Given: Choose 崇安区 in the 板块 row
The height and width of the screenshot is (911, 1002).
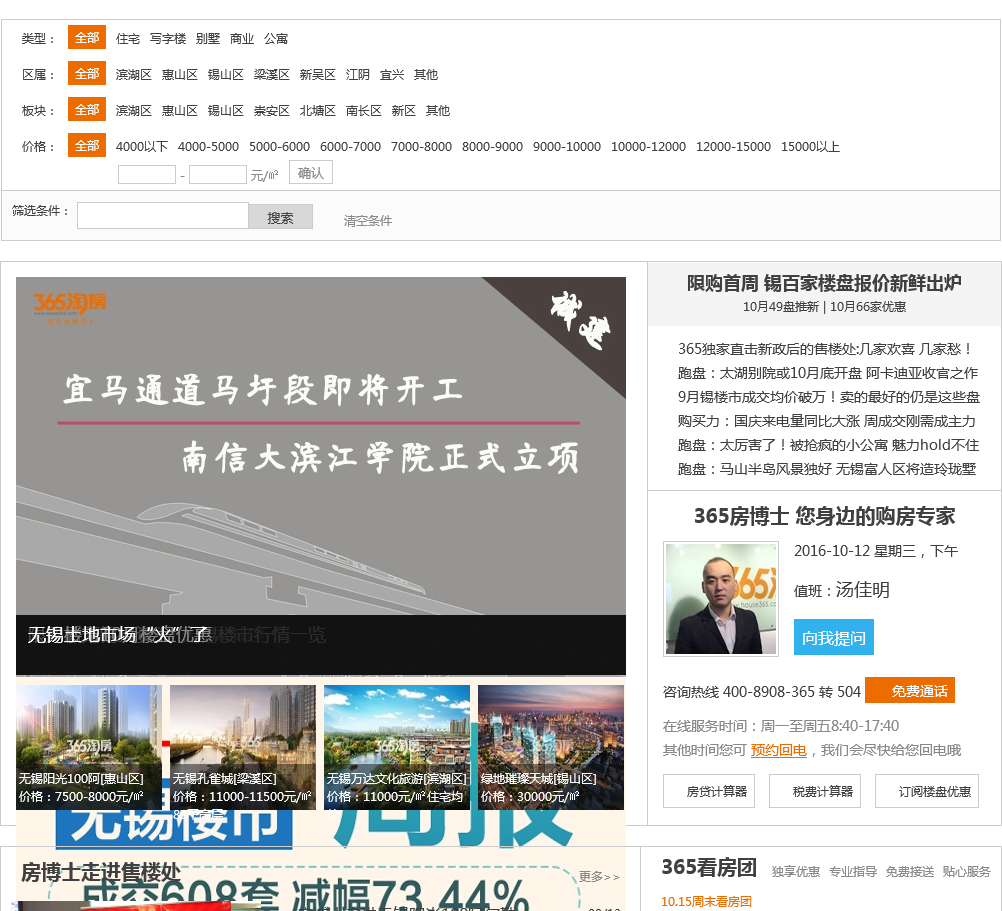Looking at the screenshot, I should (x=272, y=111).
